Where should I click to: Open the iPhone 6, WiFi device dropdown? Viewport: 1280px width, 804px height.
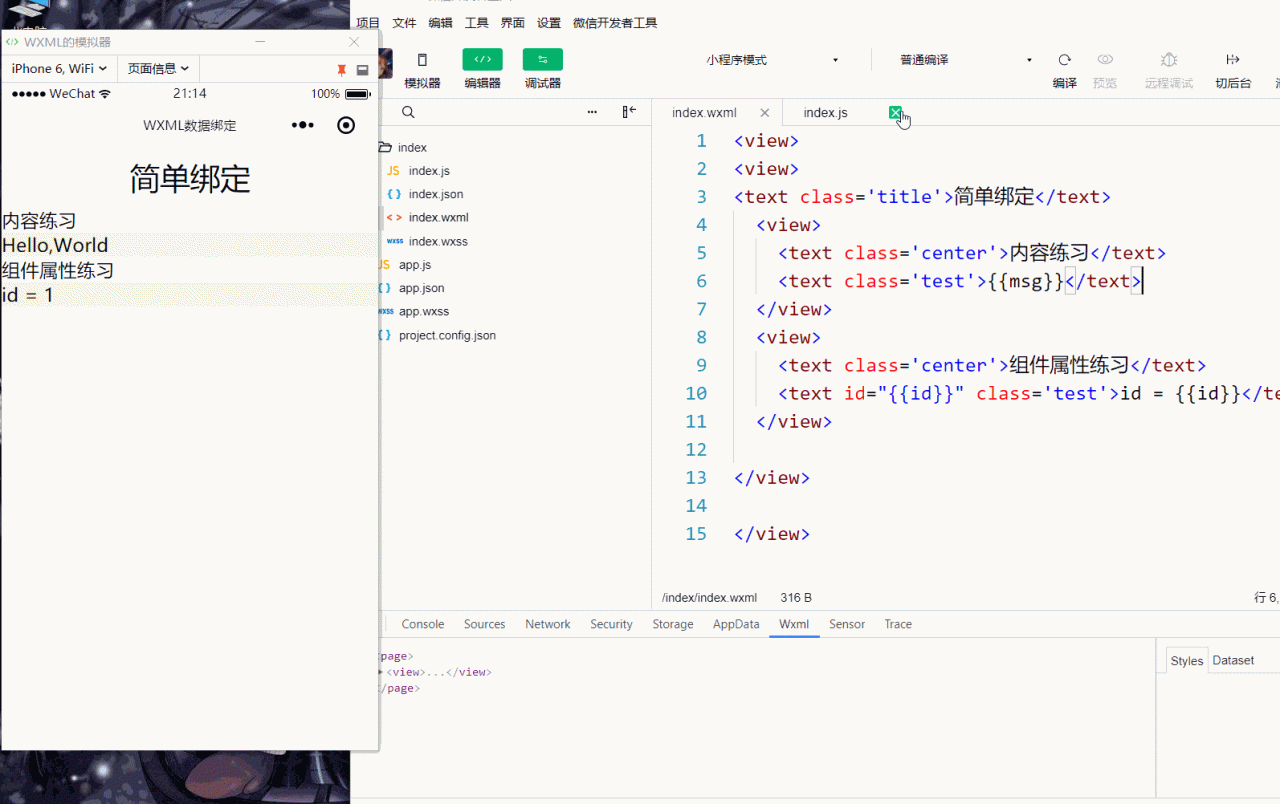point(59,69)
